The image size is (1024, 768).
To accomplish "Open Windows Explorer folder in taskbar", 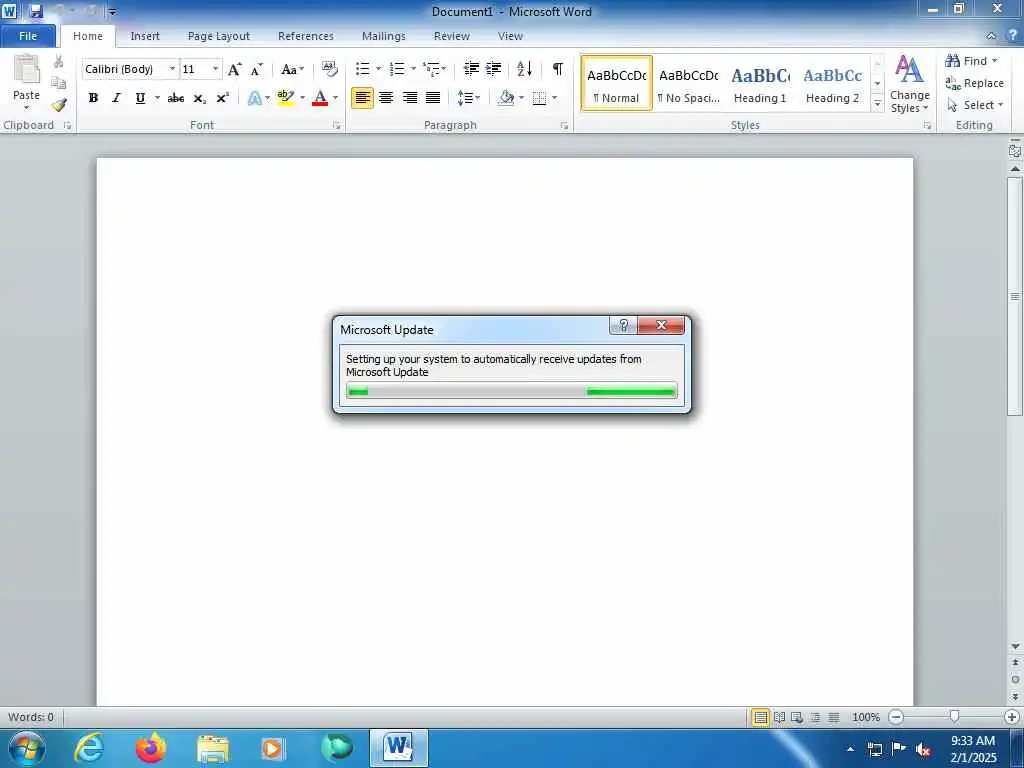I will 213,748.
